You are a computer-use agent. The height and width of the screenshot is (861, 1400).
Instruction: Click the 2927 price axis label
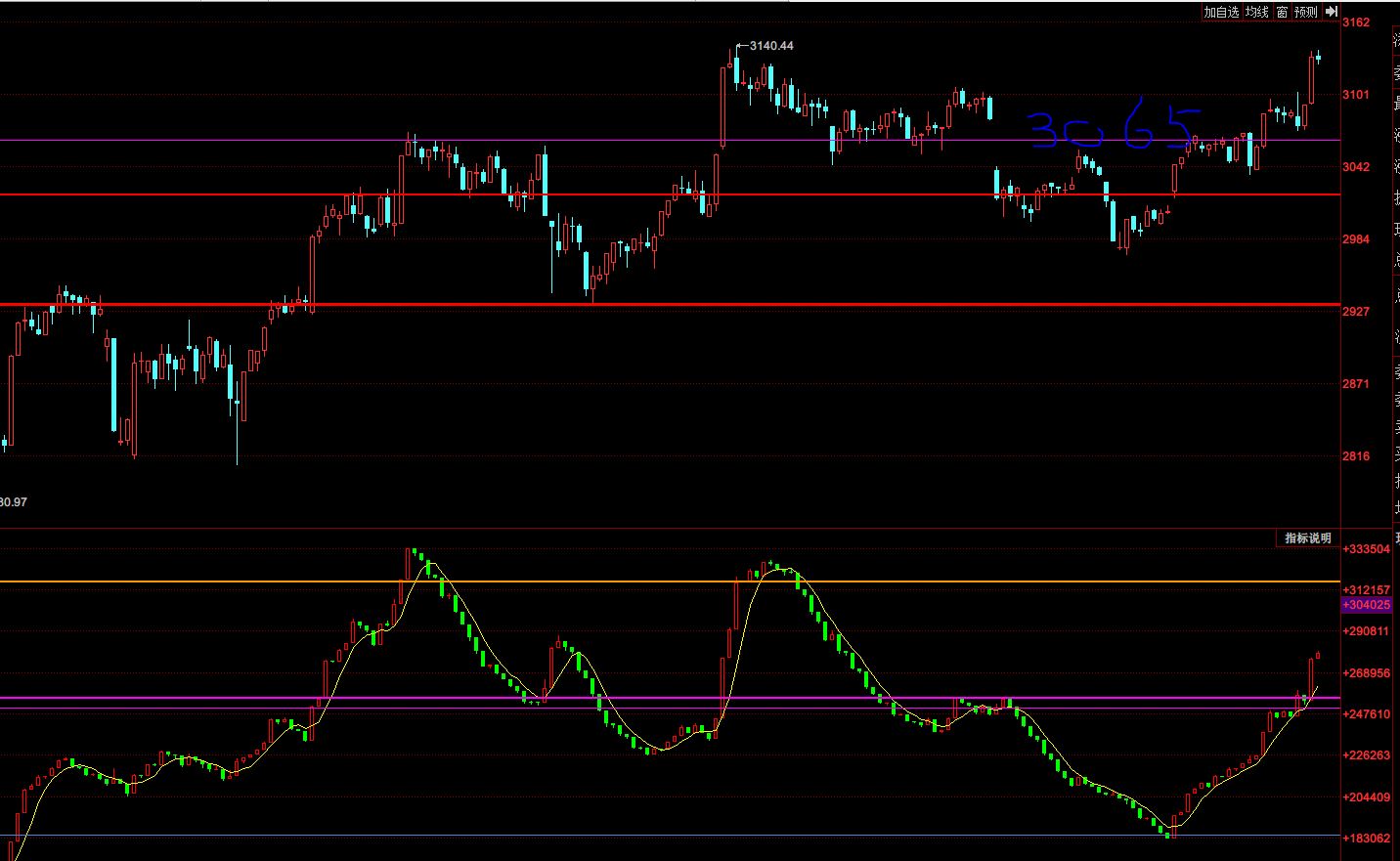coord(1356,312)
